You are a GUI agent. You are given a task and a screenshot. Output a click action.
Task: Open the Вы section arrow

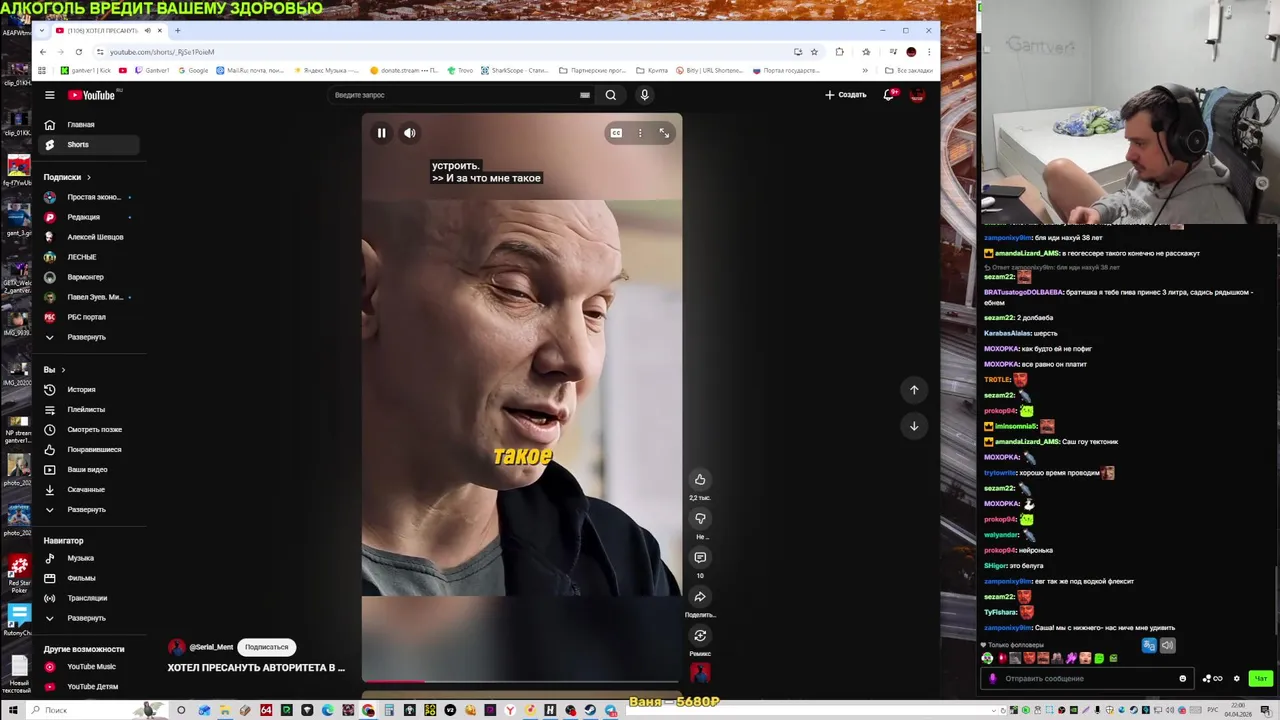click(63, 370)
